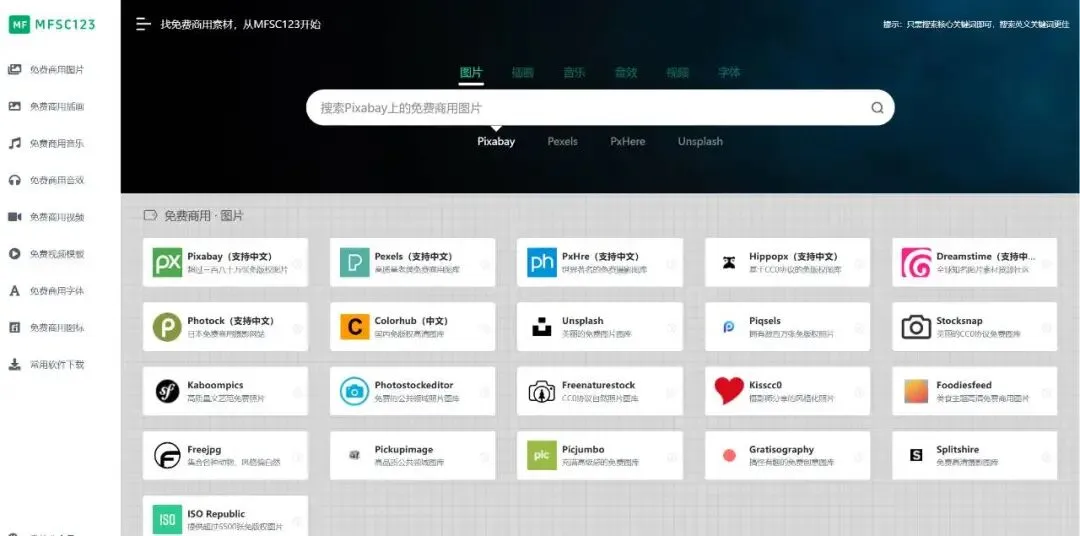
Task: Switch to the 视频 search tab
Action: point(678,72)
